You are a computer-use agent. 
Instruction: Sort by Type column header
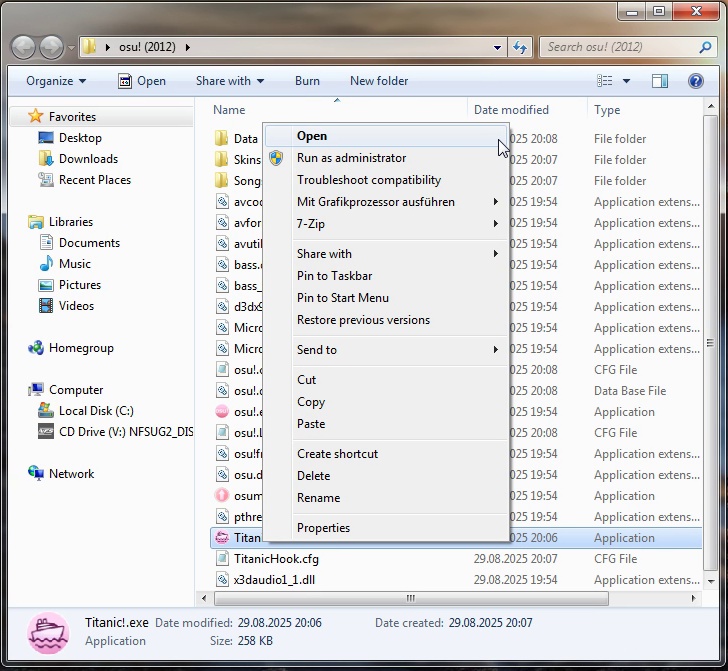645,110
